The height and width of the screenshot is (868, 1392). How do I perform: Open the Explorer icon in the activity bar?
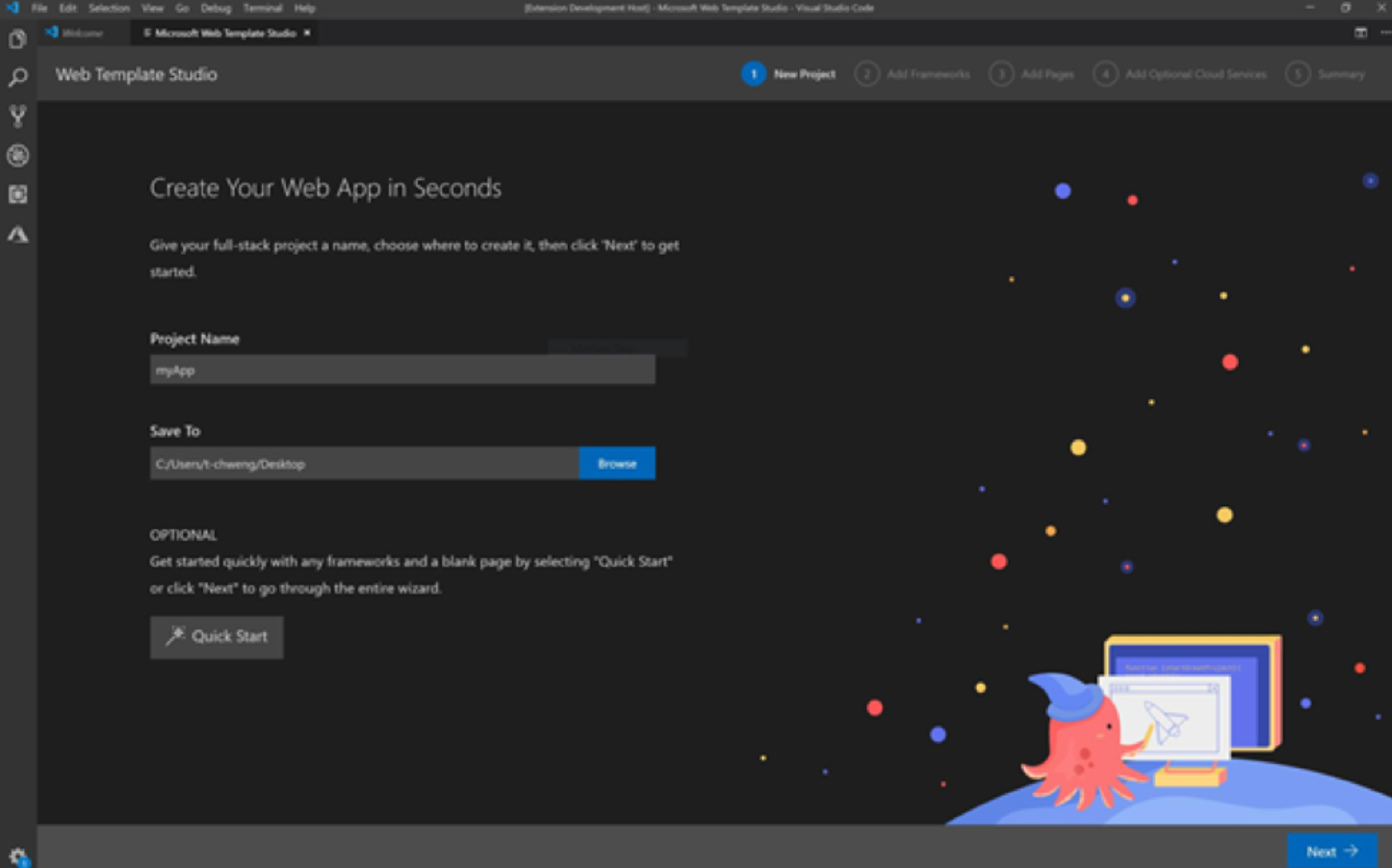(x=16, y=38)
